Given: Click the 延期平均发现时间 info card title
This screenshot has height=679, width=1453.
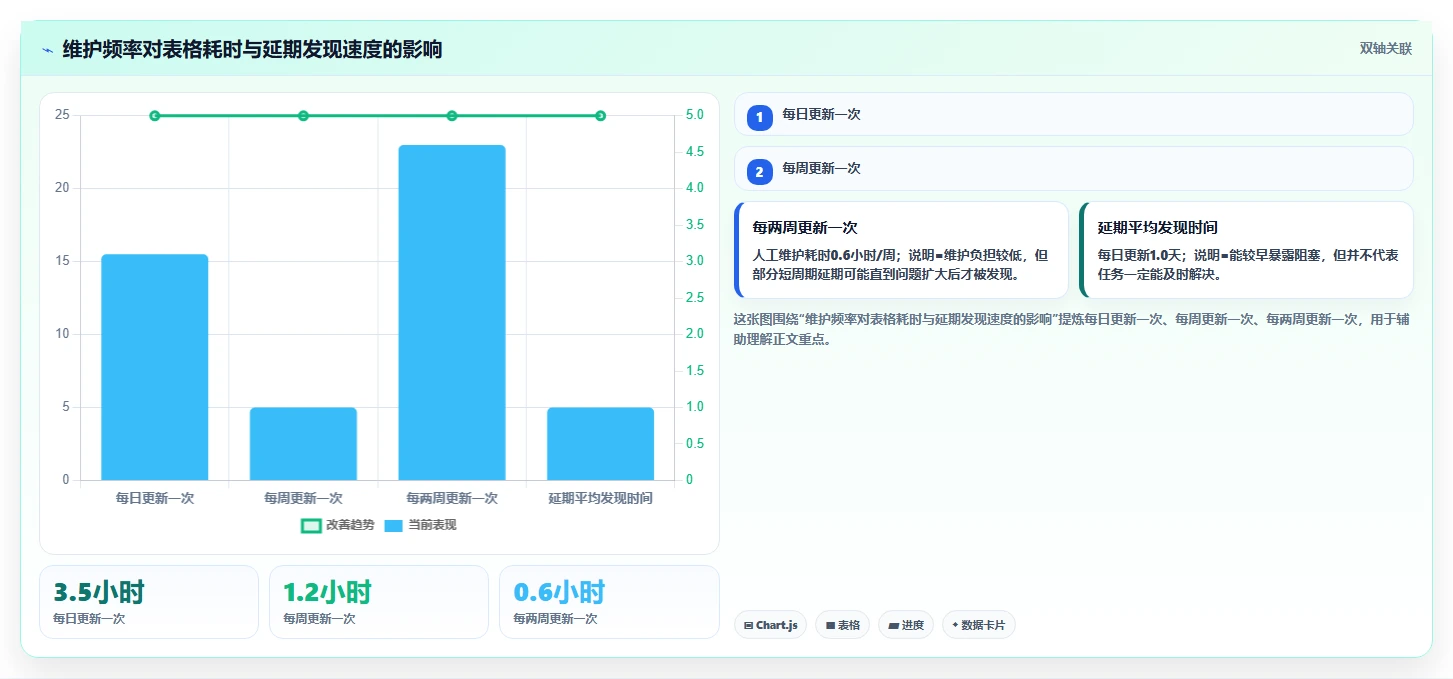Looking at the screenshot, I should [1157, 228].
